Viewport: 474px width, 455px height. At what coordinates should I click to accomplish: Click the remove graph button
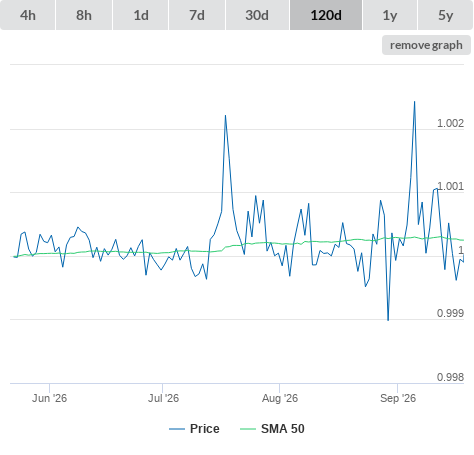pos(426,45)
